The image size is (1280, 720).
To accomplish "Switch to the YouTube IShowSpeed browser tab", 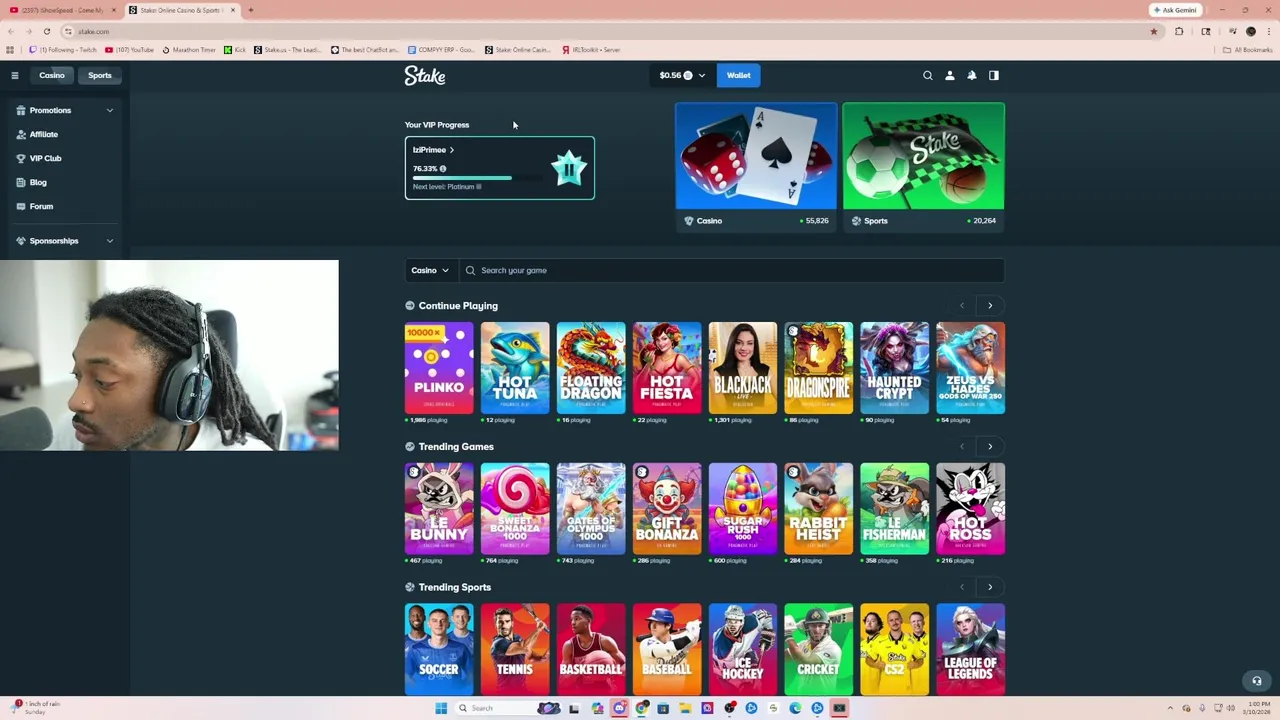I will click(60, 10).
